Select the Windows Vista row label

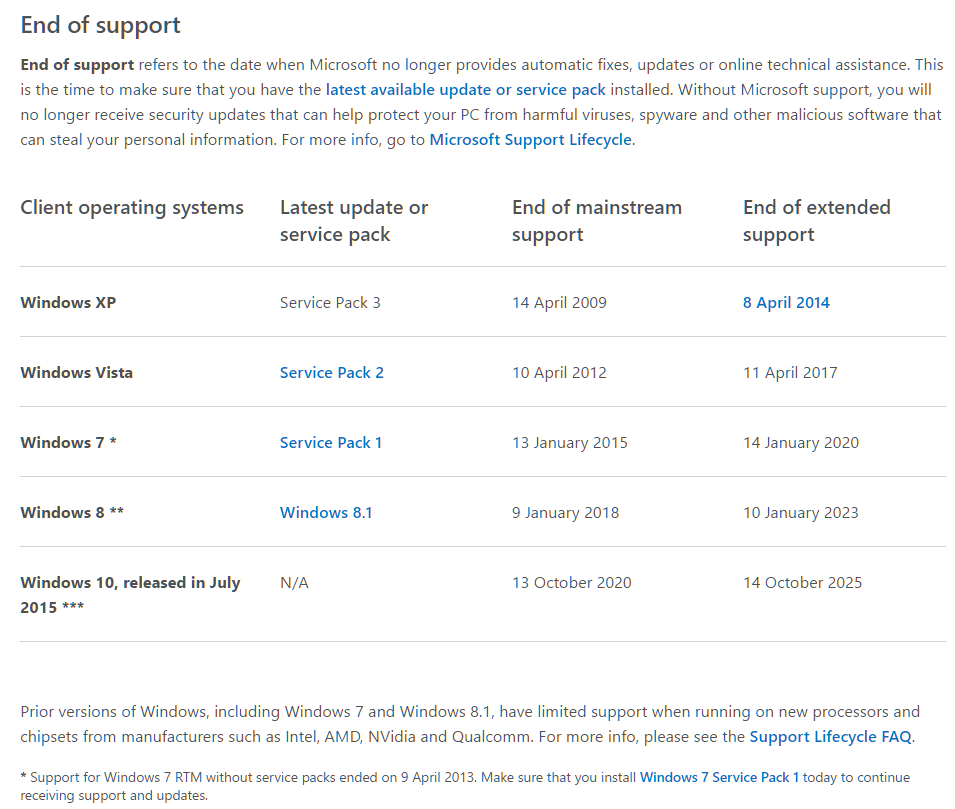click(x=76, y=373)
